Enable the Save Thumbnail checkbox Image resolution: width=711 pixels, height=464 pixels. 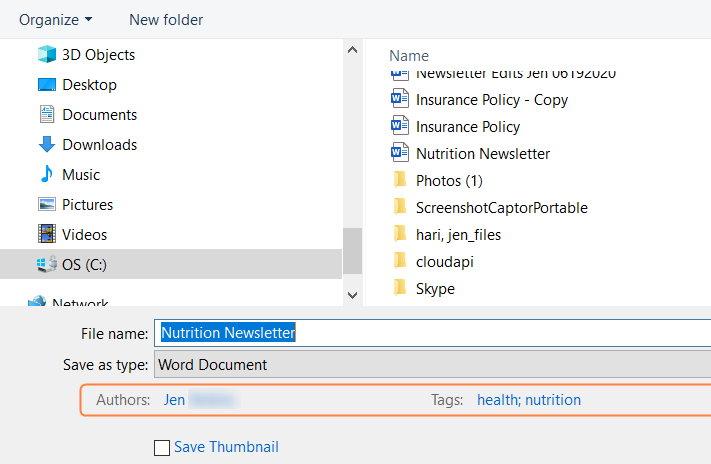162,448
